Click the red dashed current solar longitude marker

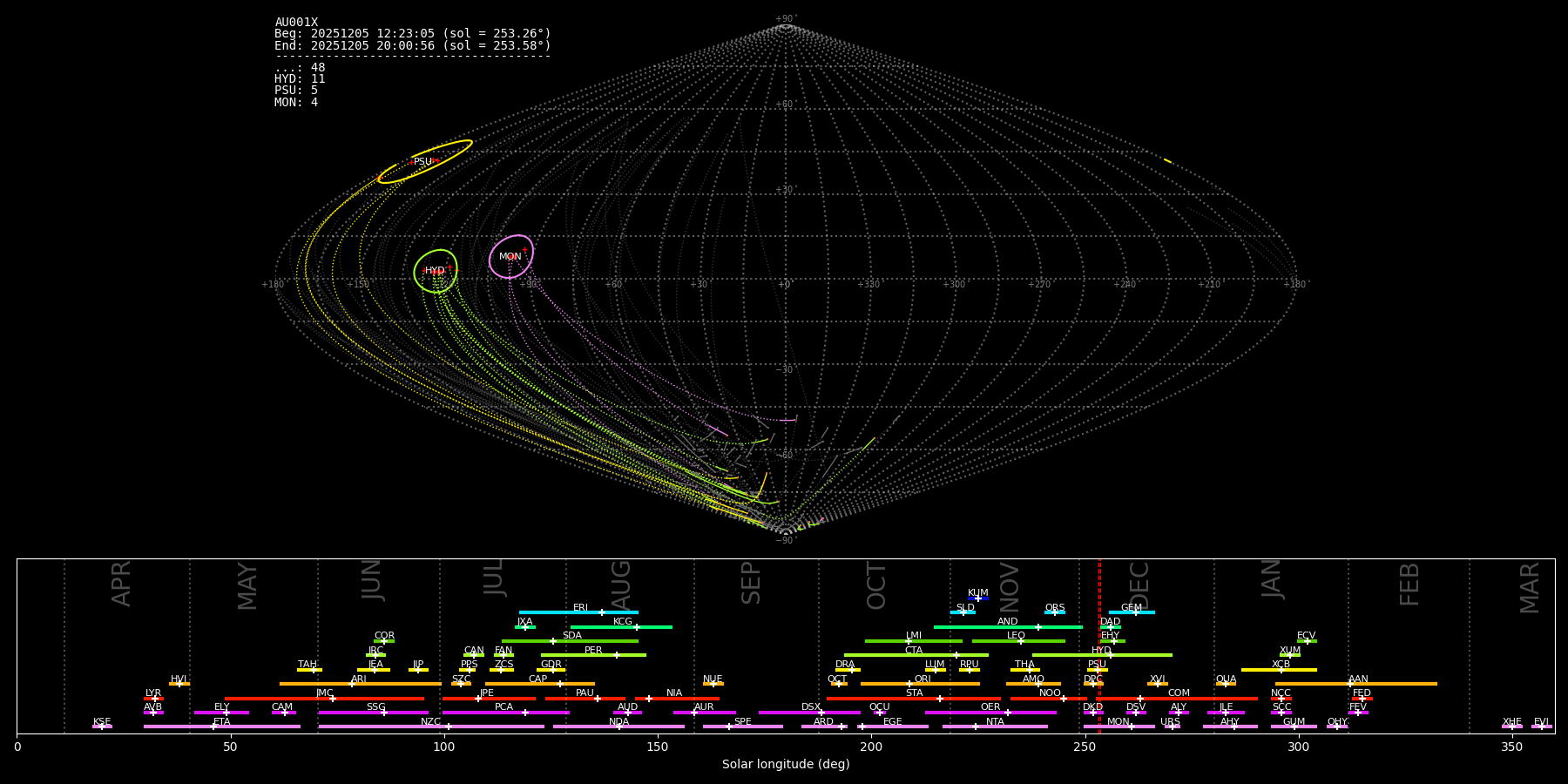click(x=1099, y=645)
